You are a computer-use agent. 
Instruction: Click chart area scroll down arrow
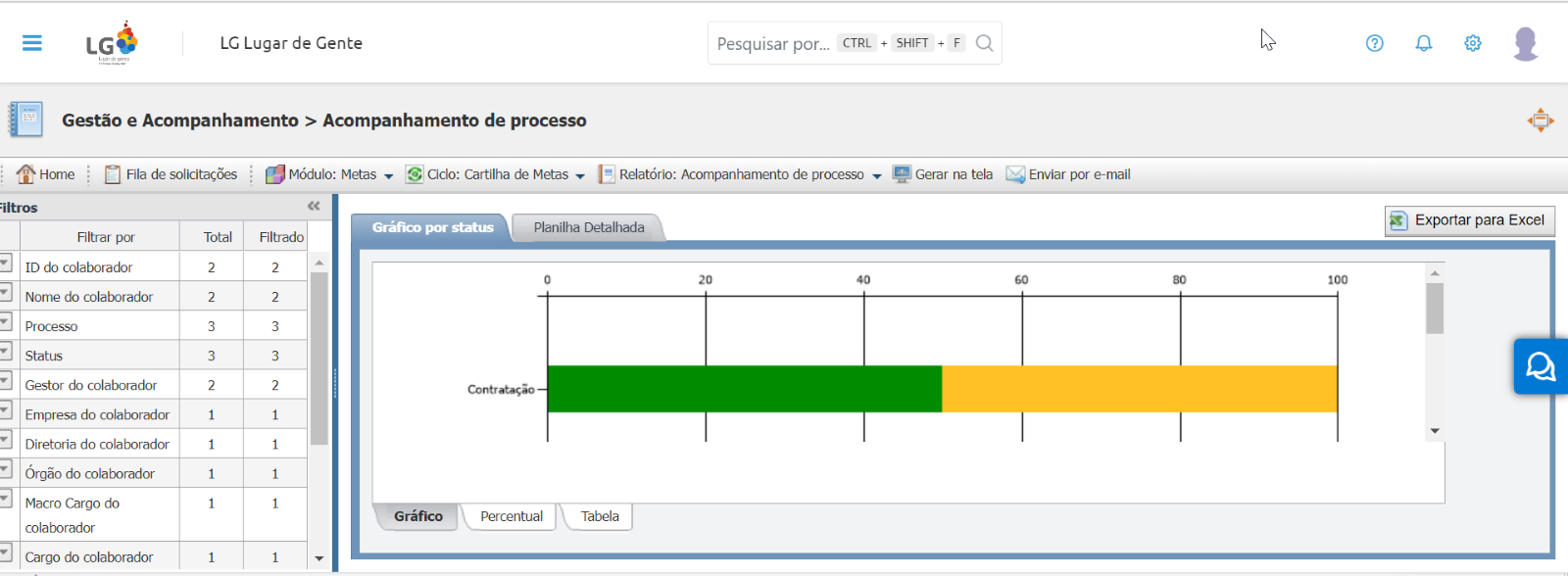[x=1435, y=431]
